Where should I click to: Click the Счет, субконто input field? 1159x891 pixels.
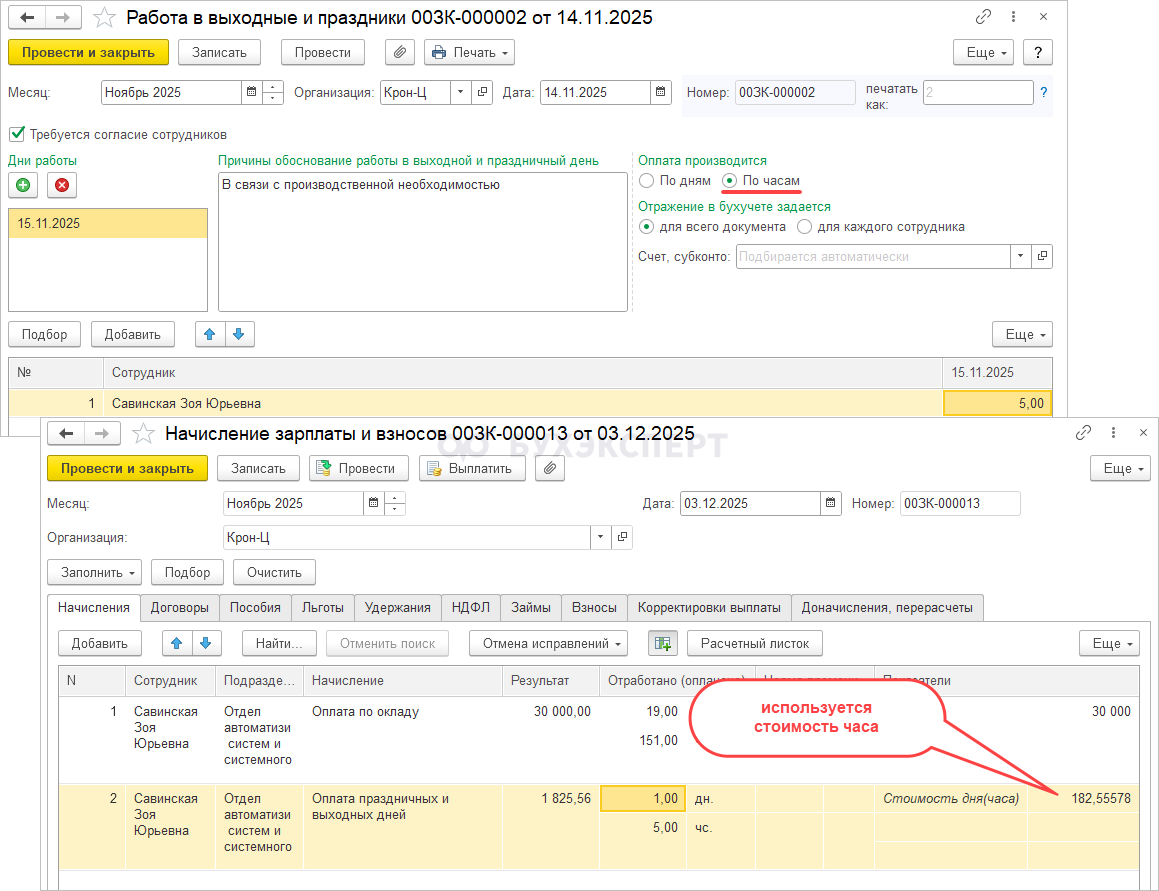click(x=872, y=256)
